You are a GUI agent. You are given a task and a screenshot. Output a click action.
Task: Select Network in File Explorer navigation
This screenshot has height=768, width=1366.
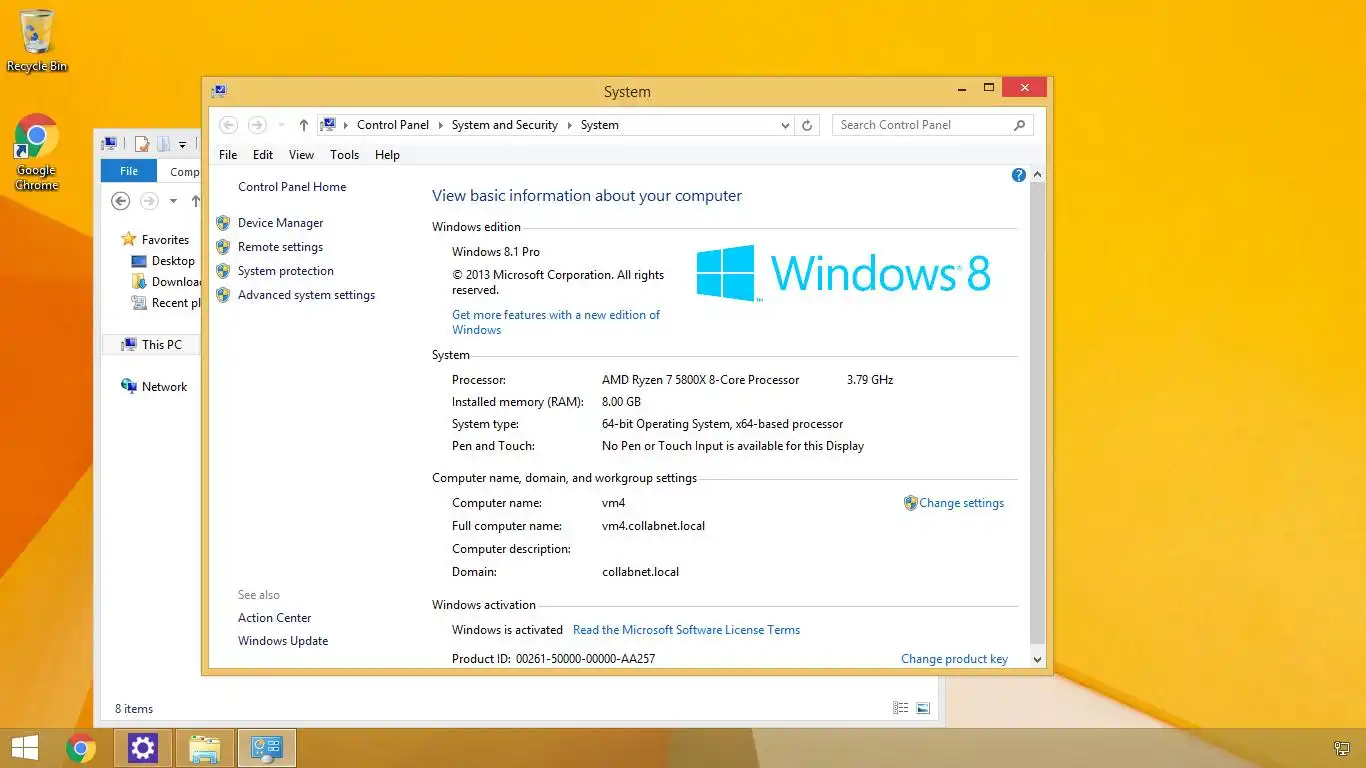pyautogui.click(x=154, y=386)
